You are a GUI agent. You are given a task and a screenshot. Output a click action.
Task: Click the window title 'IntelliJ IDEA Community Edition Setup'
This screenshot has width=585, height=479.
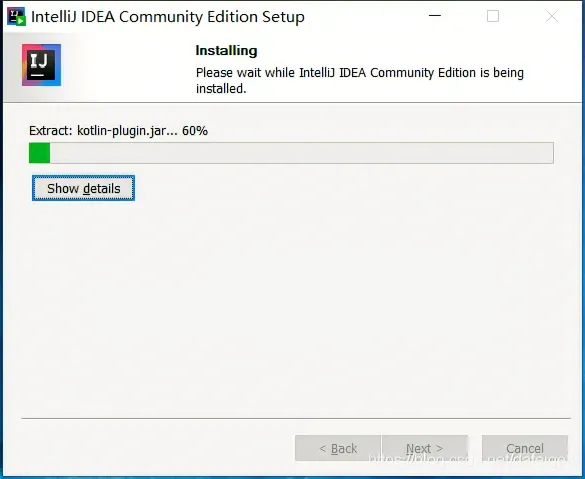coord(168,17)
